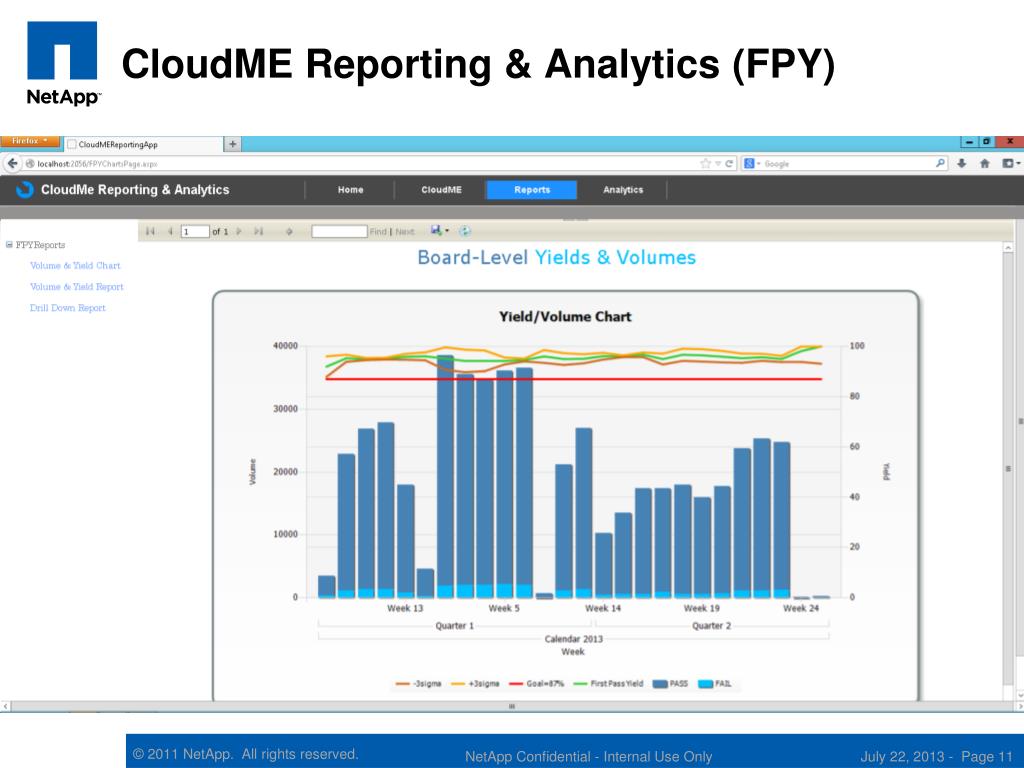Viewport: 1024px width, 768px height.
Task: Open the Home menu item
Action: (x=351, y=190)
